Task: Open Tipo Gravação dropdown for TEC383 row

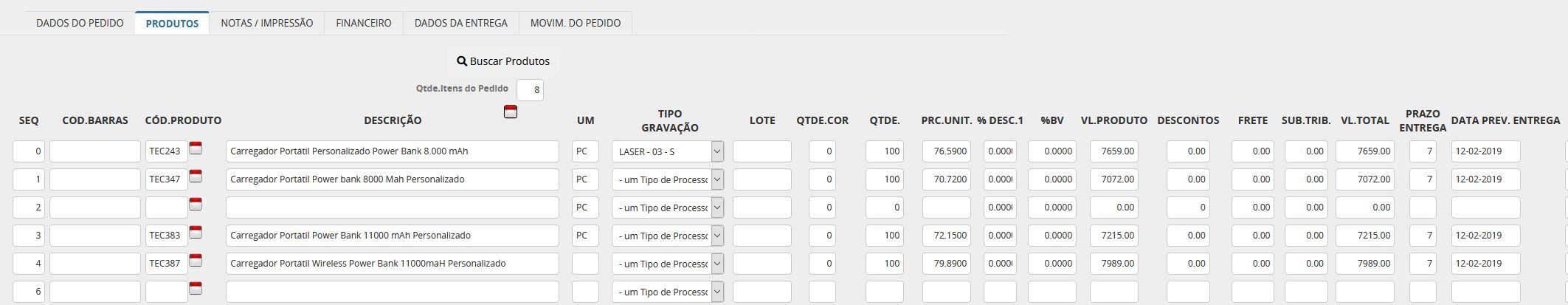Action: pos(668,236)
